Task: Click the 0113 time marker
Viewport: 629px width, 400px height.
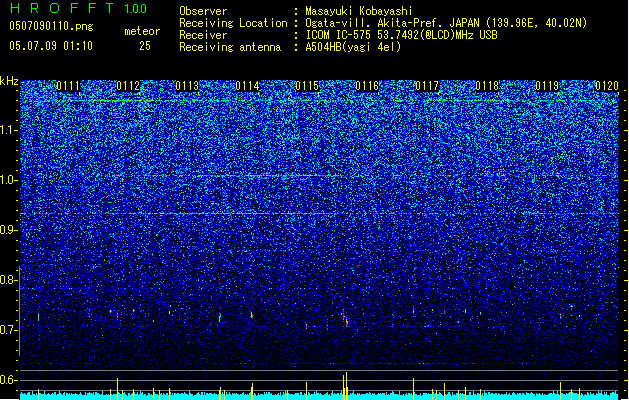Action: pyautogui.click(x=187, y=86)
